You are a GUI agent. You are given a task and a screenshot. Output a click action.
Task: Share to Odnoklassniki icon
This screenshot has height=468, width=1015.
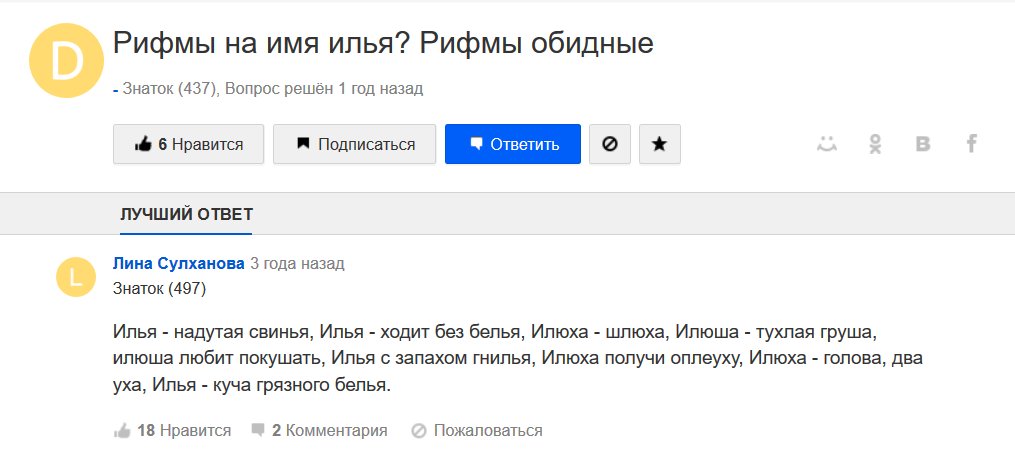(x=875, y=144)
